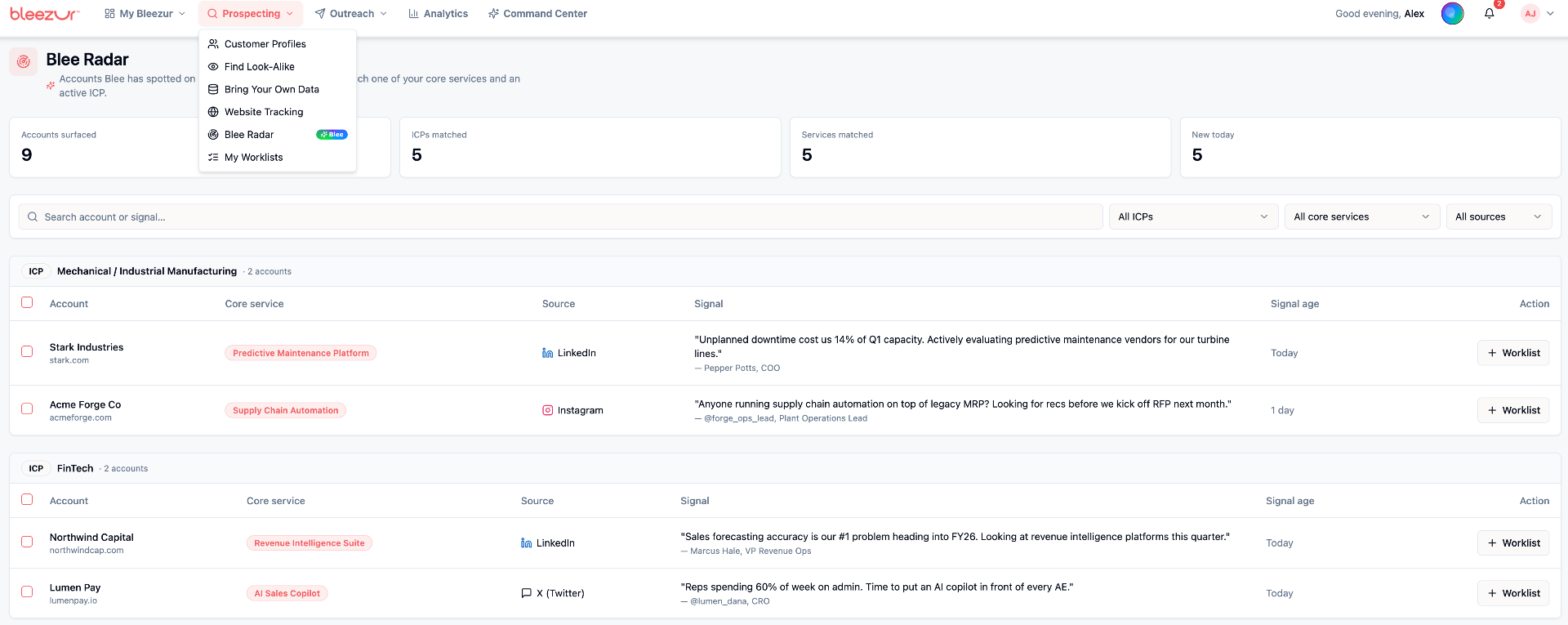Click the stark.com domain text
Viewport: 1568px width, 625px height.
(x=69, y=360)
